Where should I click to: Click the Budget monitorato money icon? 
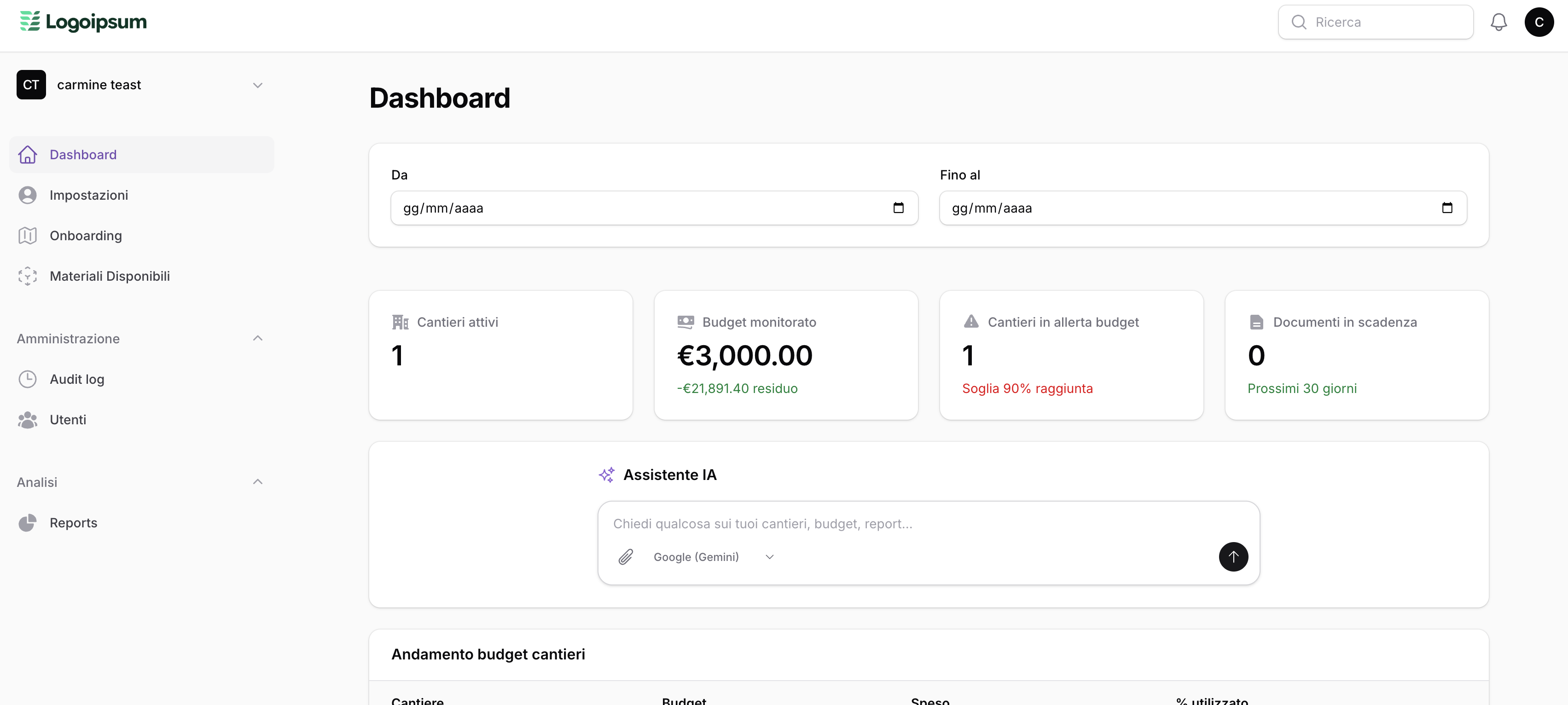pyautogui.click(x=685, y=322)
